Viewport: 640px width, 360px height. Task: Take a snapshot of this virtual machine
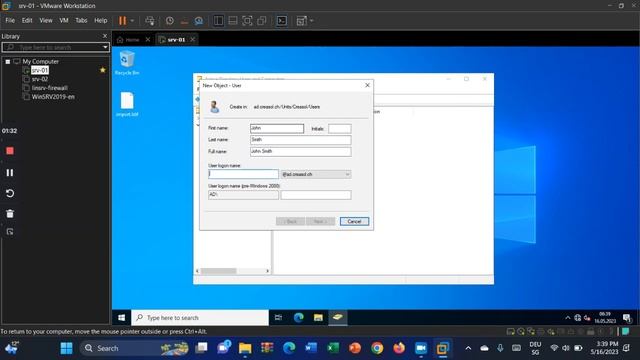(169, 20)
